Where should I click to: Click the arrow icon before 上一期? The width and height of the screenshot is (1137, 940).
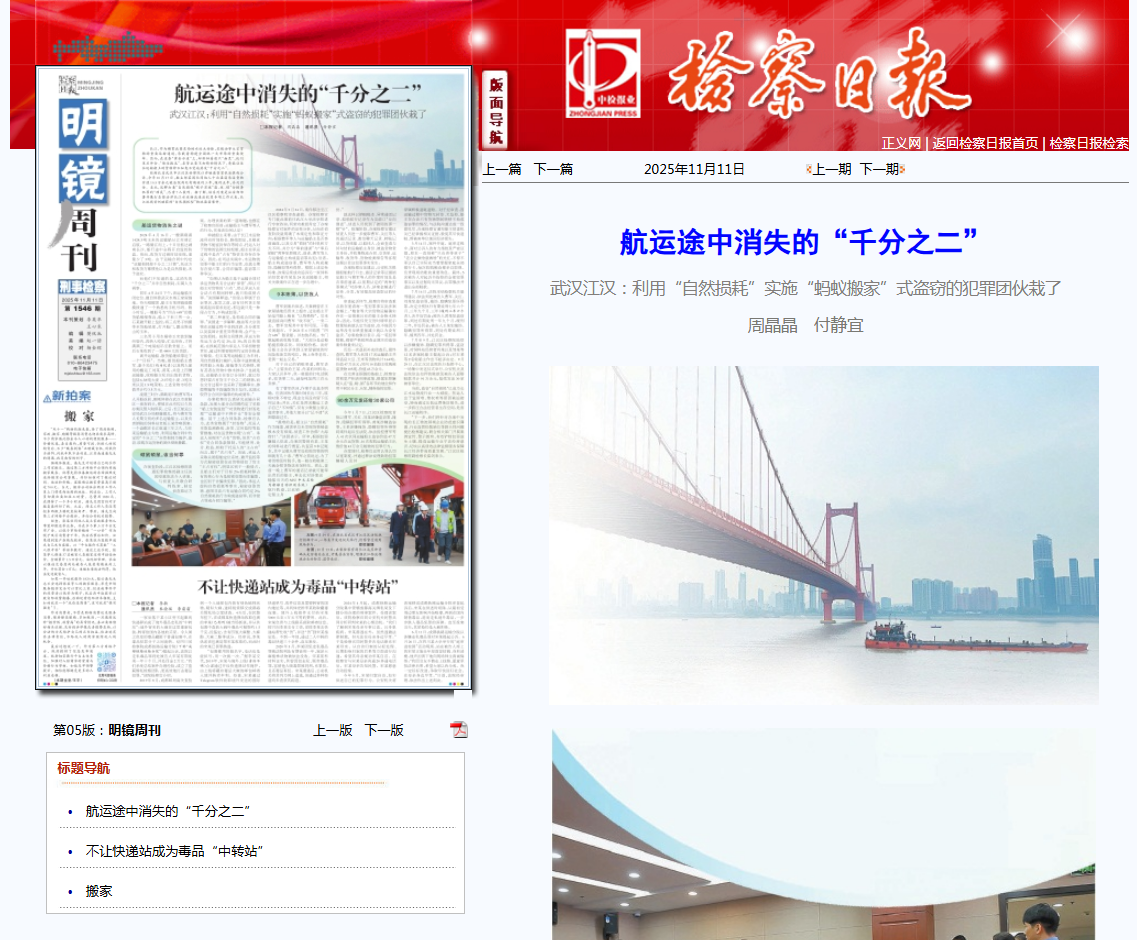[808, 170]
